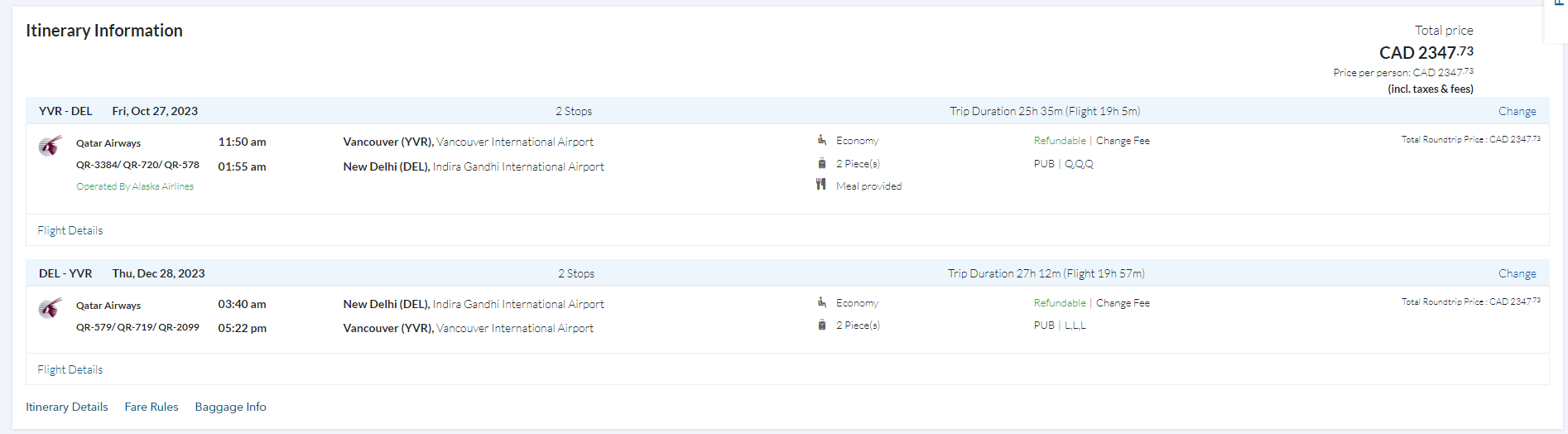
Task: Click Change Fee link on return flight
Action: click(1123, 303)
